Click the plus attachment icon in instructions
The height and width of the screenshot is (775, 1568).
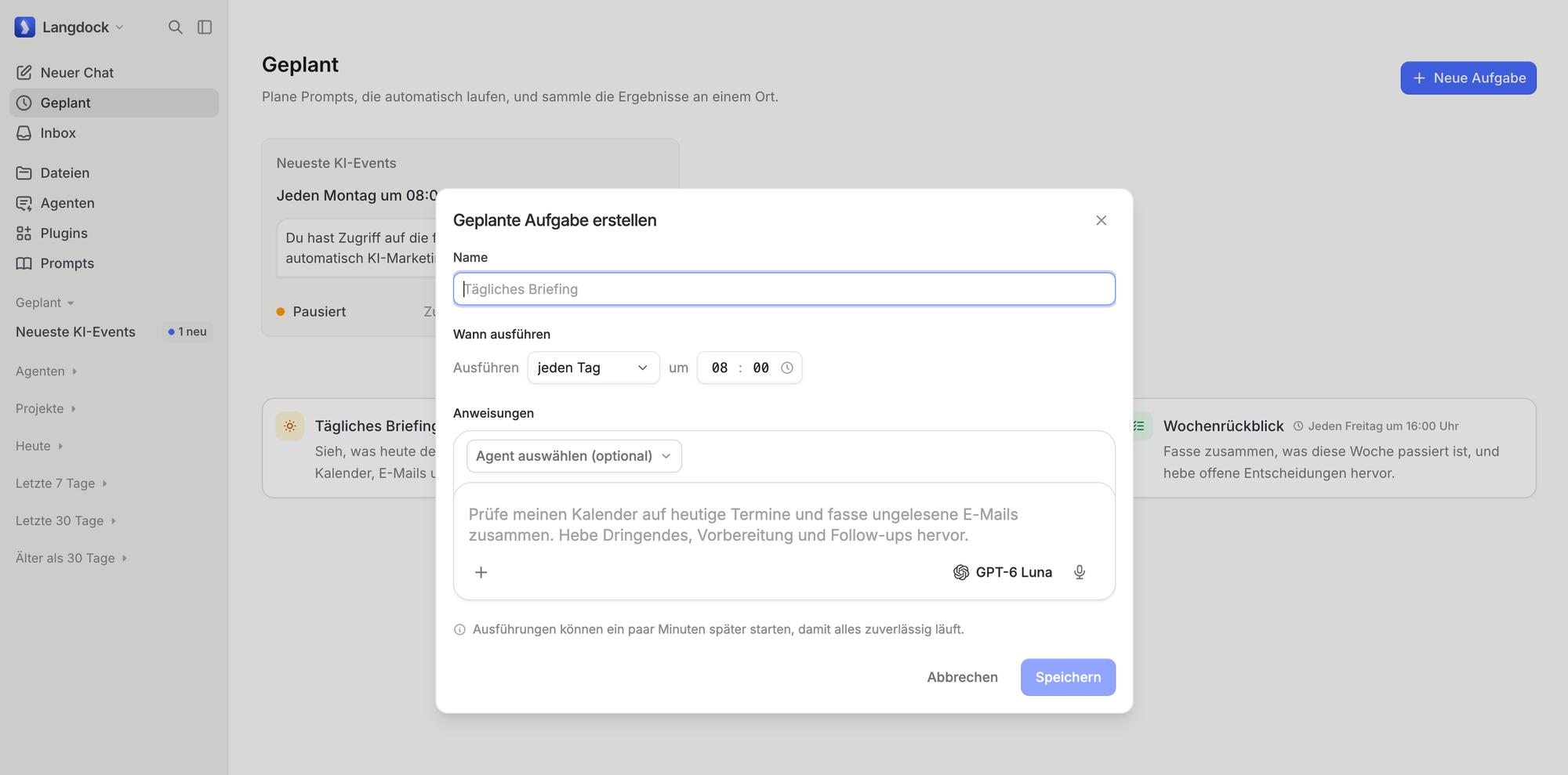481,572
